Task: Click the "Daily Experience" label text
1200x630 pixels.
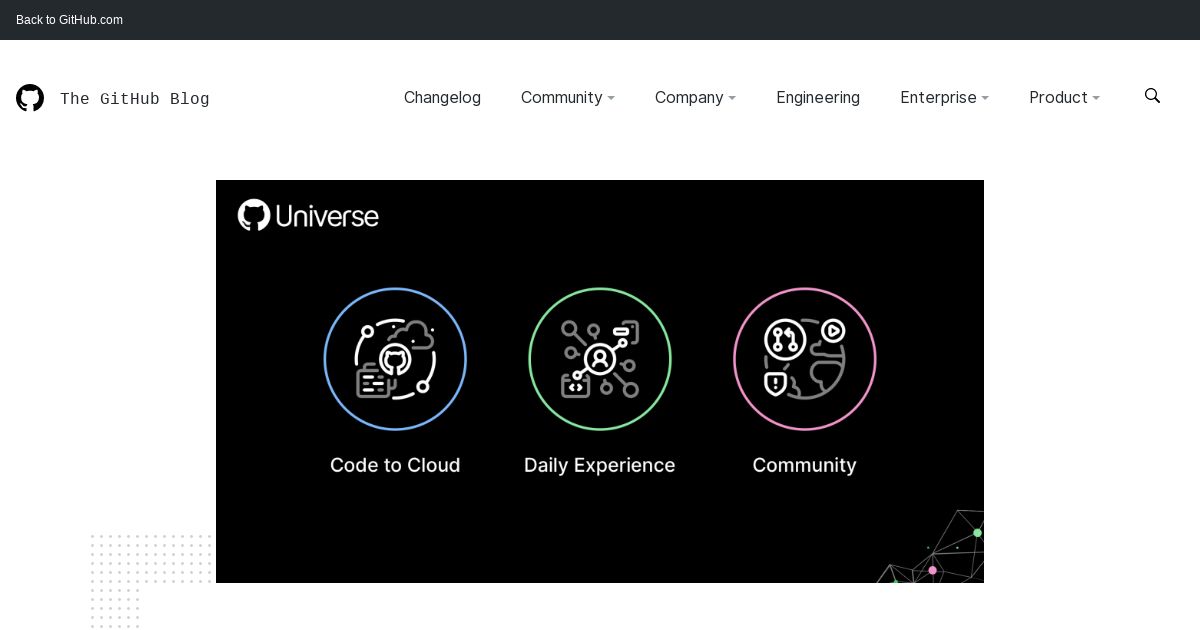Action: point(600,465)
